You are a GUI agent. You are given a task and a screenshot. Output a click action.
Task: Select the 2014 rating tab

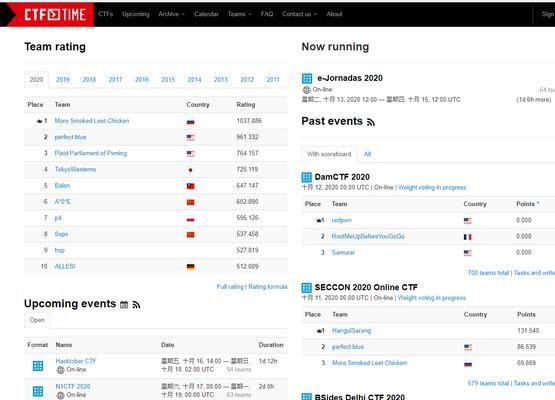coord(194,80)
